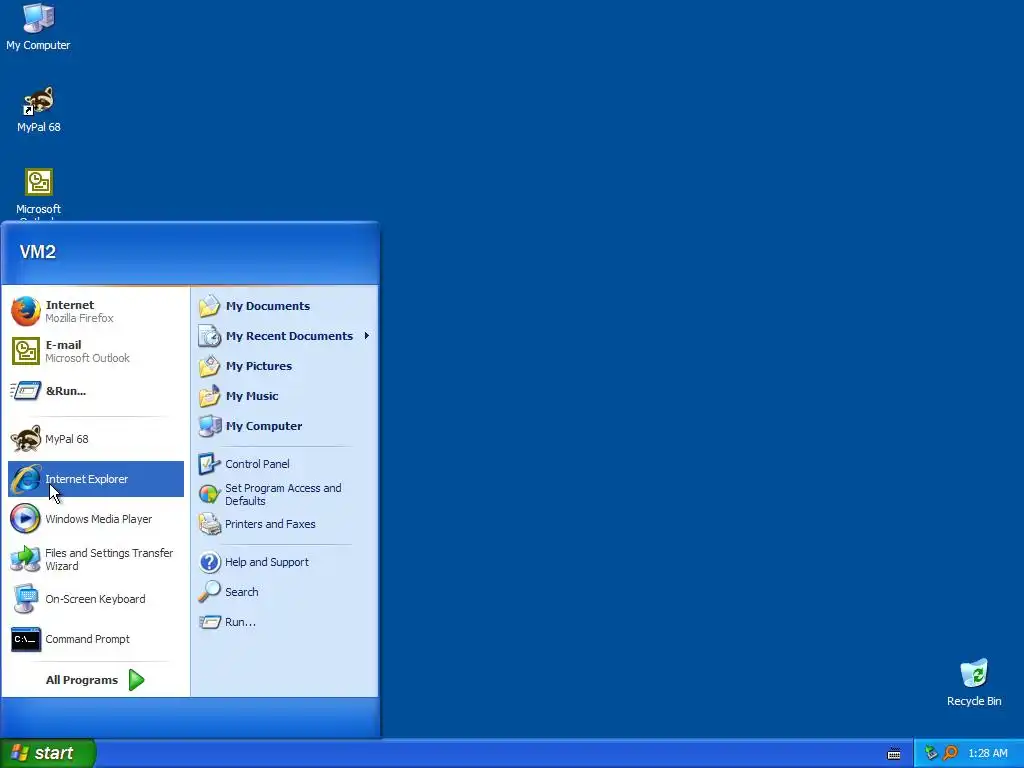This screenshot has height=768, width=1024.
Task: Open MyPal 68 raccoon icon in Start menu
Action: click(x=26, y=439)
